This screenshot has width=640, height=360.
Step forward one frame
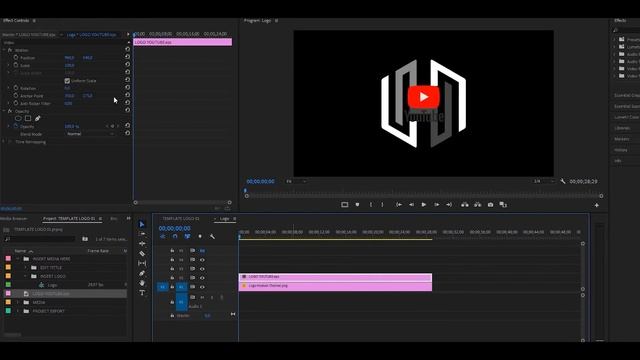point(436,204)
